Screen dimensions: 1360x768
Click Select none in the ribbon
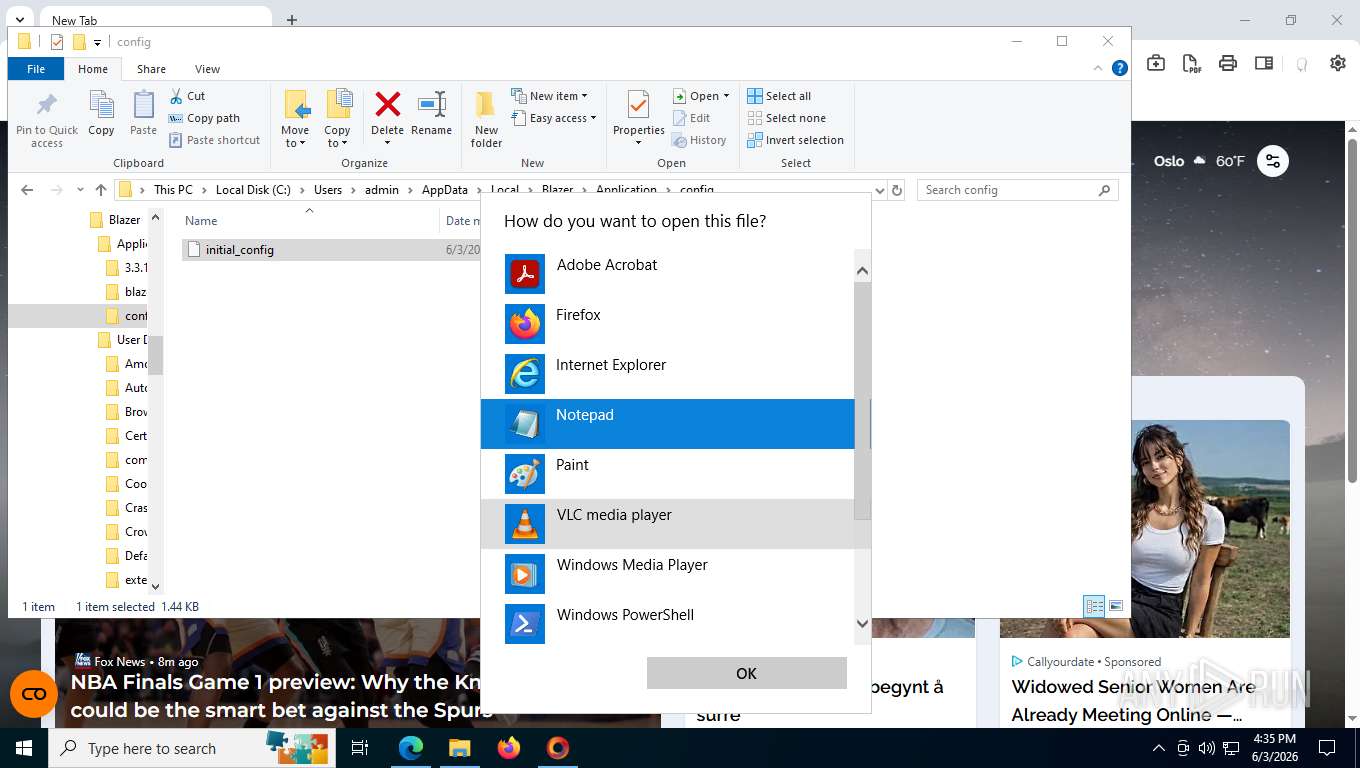click(x=786, y=118)
